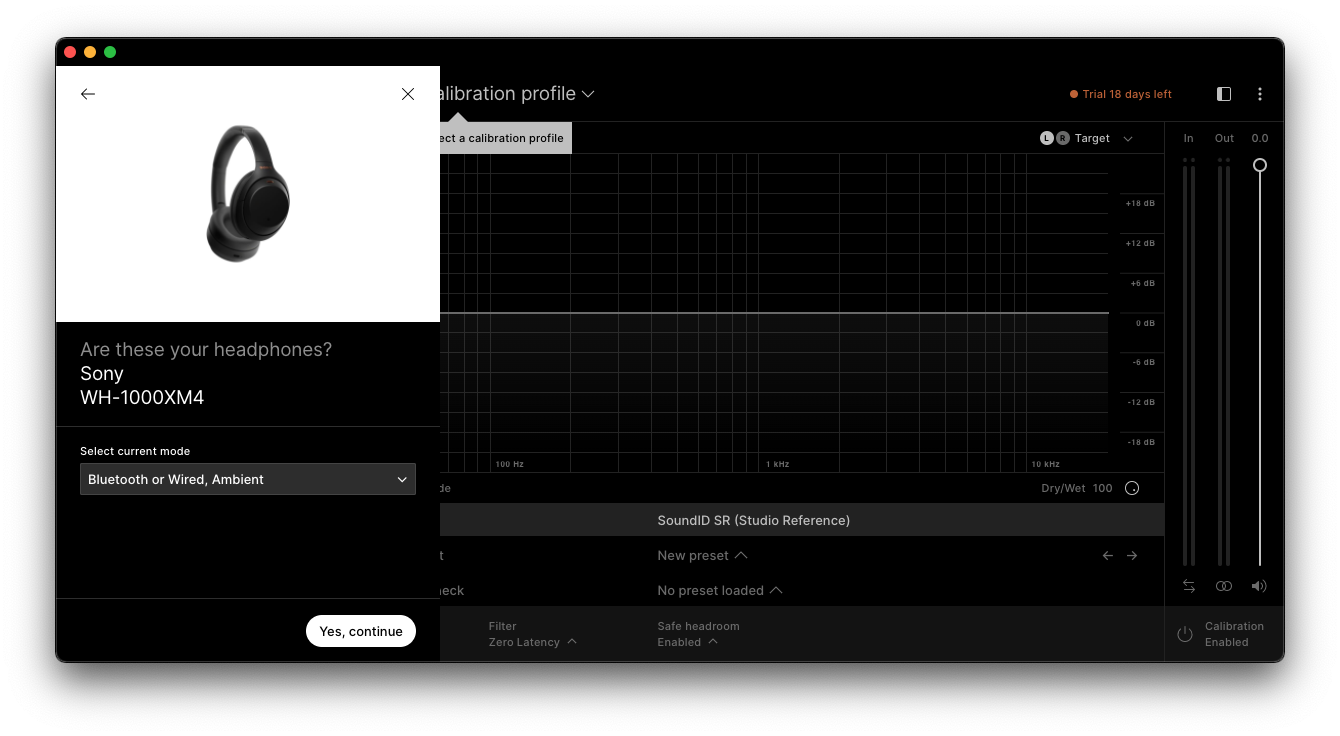Image resolution: width=1340 pixels, height=736 pixels.
Task: Go to next preset with right arrow
Action: pos(1132,555)
